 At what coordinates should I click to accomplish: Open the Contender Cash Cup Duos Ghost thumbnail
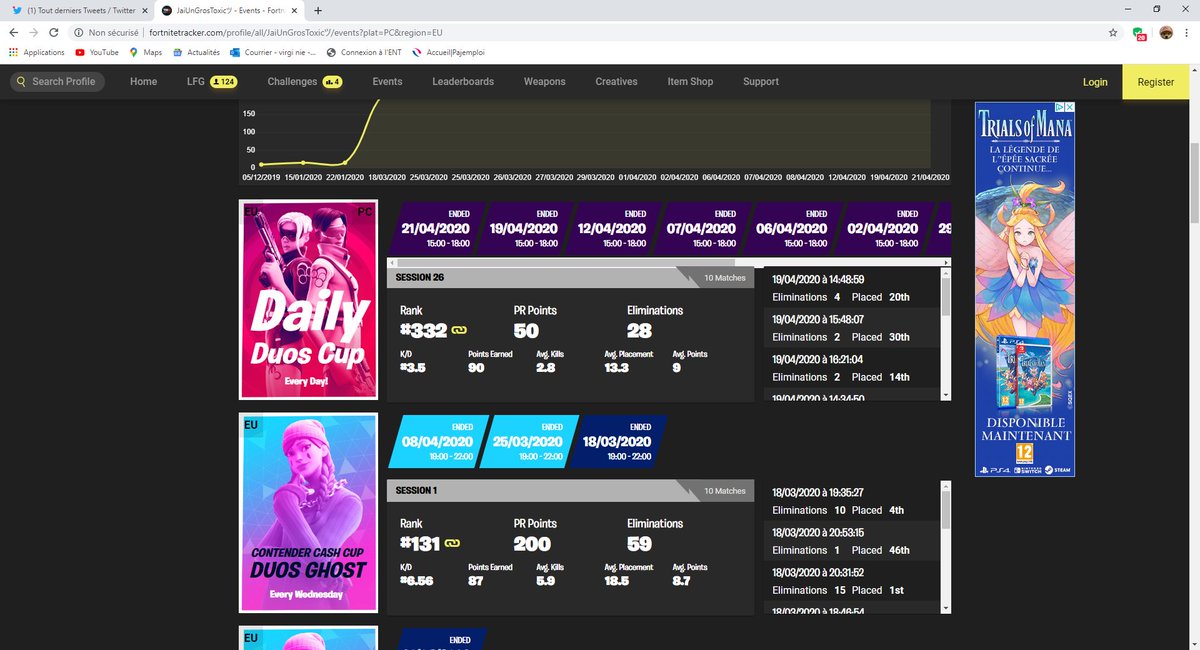308,513
